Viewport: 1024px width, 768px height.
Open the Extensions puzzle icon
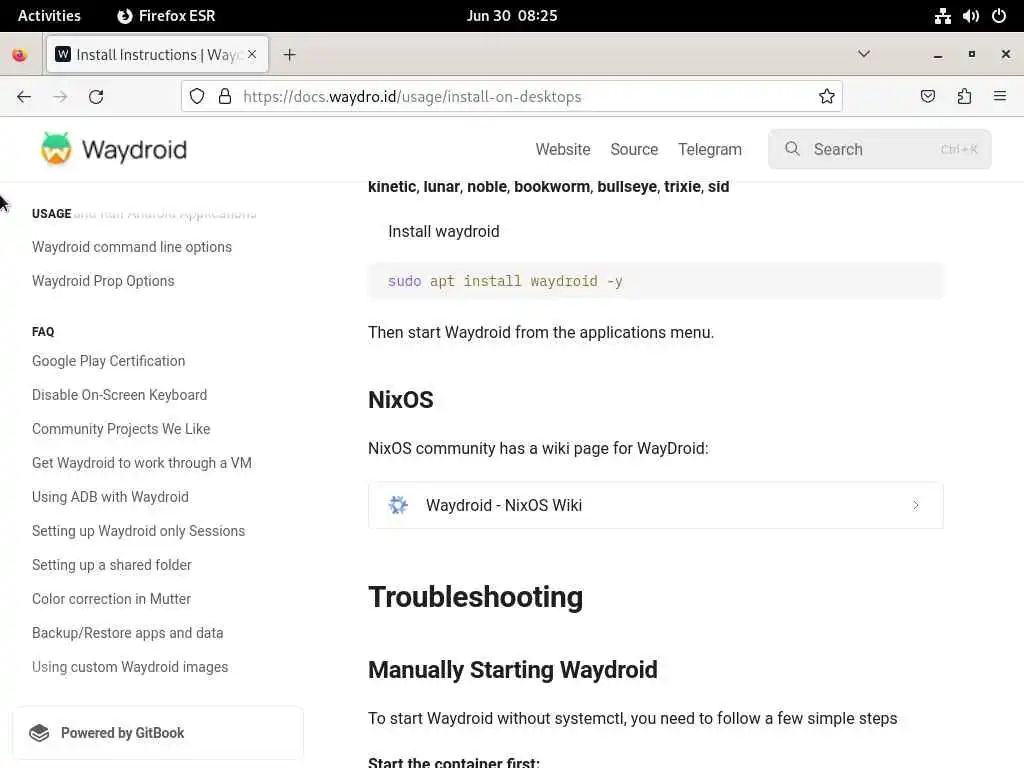point(964,97)
